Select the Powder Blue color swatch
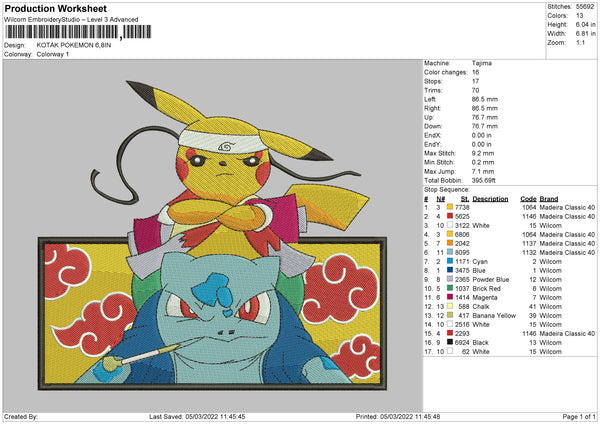The height and width of the screenshot is (424, 600). tap(450, 279)
